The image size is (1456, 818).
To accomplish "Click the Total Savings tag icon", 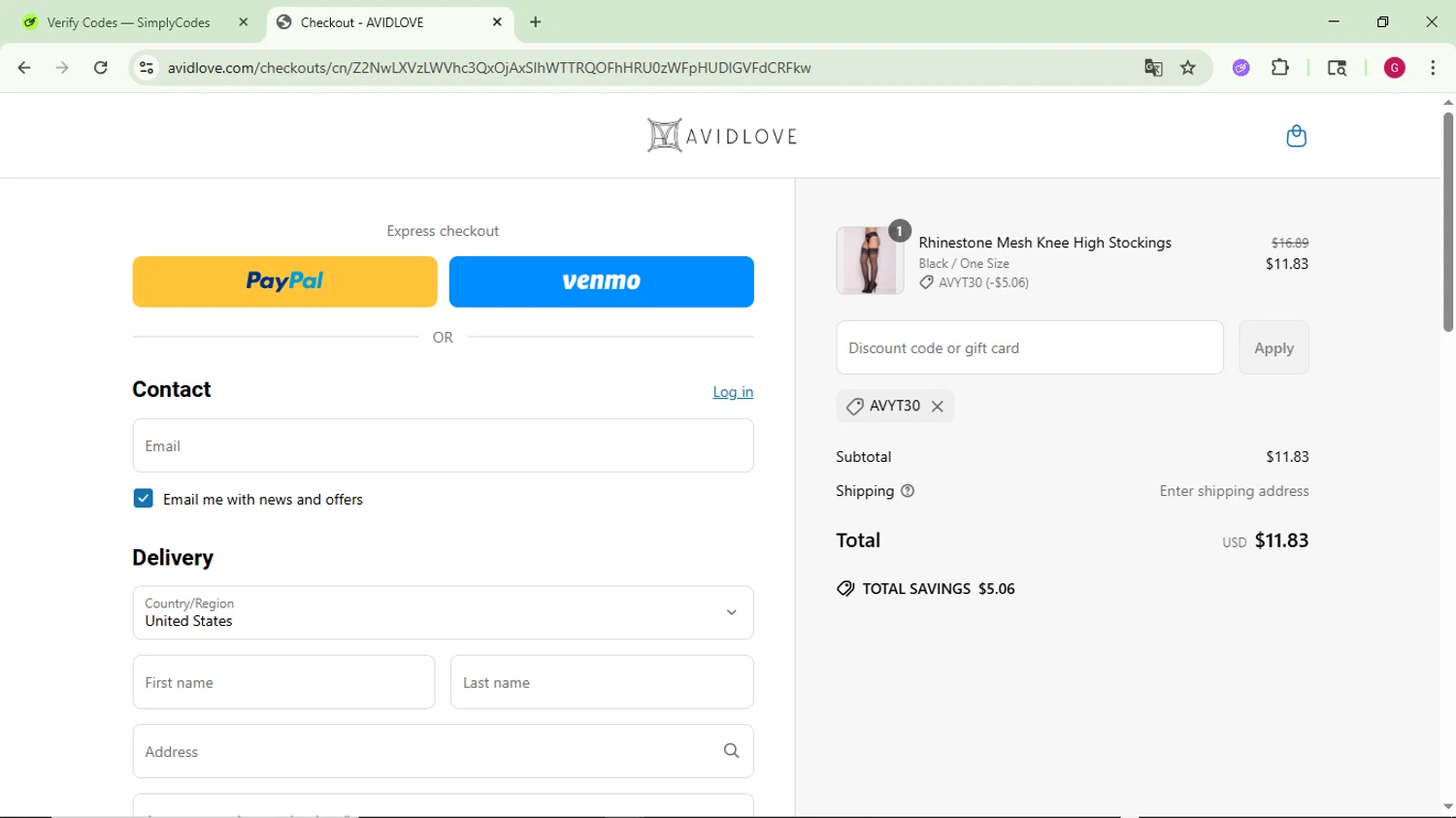I will click(x=845, y=589).
